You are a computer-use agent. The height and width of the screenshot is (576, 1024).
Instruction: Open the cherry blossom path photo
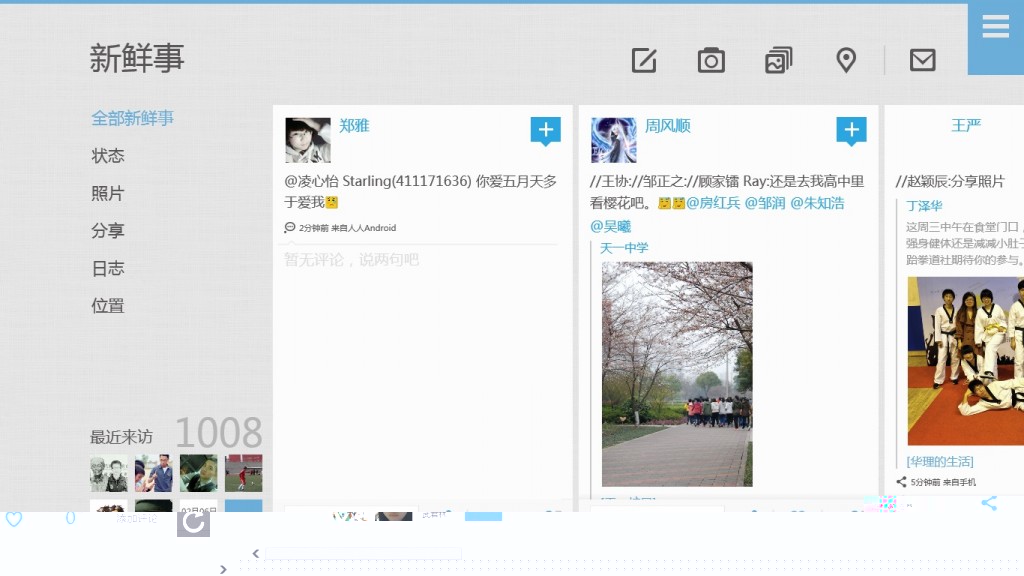coord(677,374)
